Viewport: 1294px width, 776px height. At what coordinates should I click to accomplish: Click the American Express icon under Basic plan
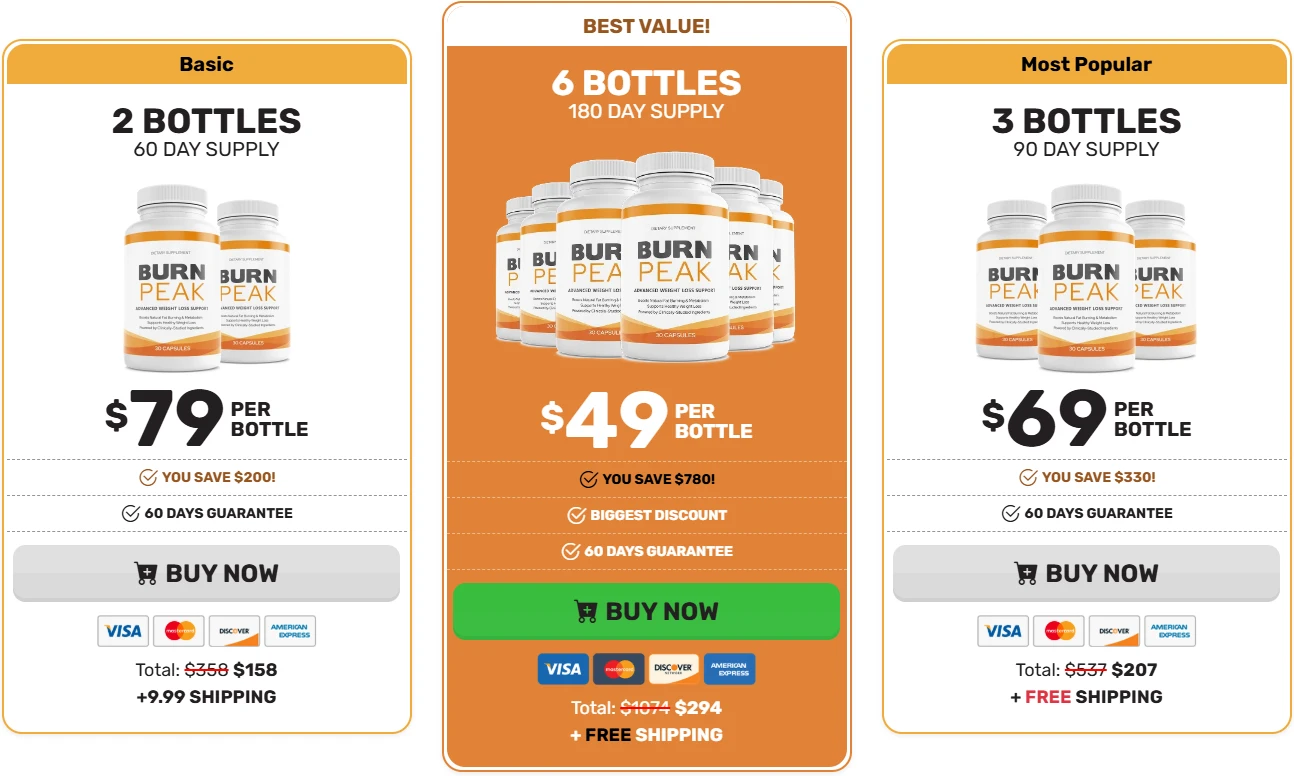coord(290,631)
